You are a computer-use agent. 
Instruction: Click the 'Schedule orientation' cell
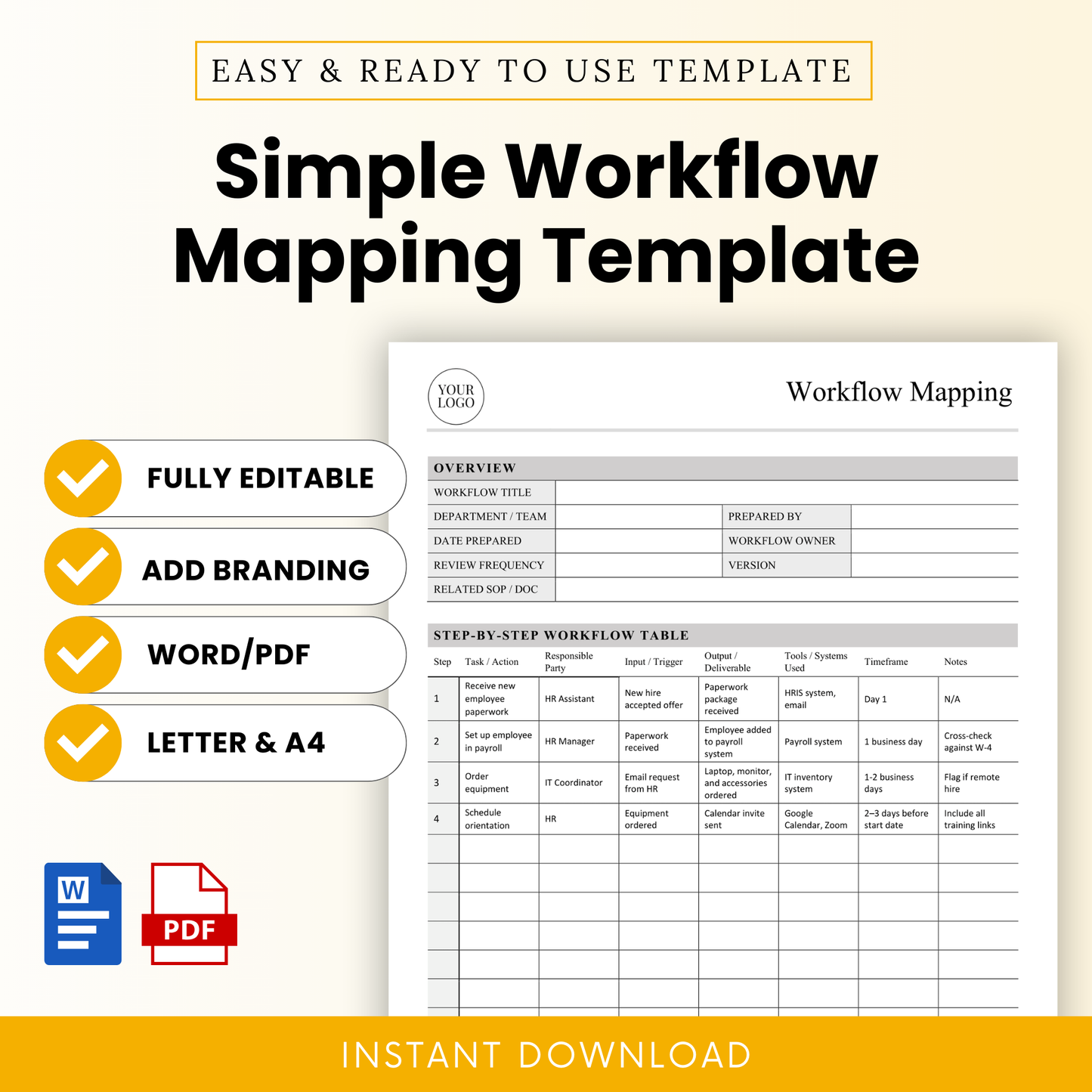coord(499,819)
